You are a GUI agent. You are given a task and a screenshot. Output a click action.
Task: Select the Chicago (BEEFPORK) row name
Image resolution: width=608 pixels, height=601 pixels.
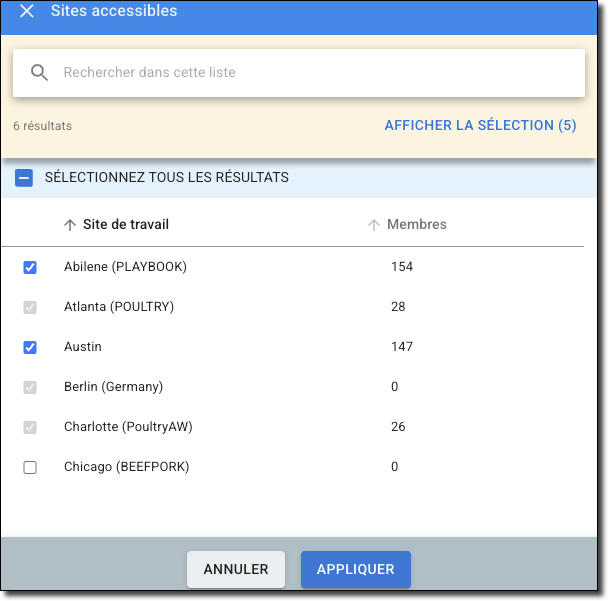(x=126, y=467)
